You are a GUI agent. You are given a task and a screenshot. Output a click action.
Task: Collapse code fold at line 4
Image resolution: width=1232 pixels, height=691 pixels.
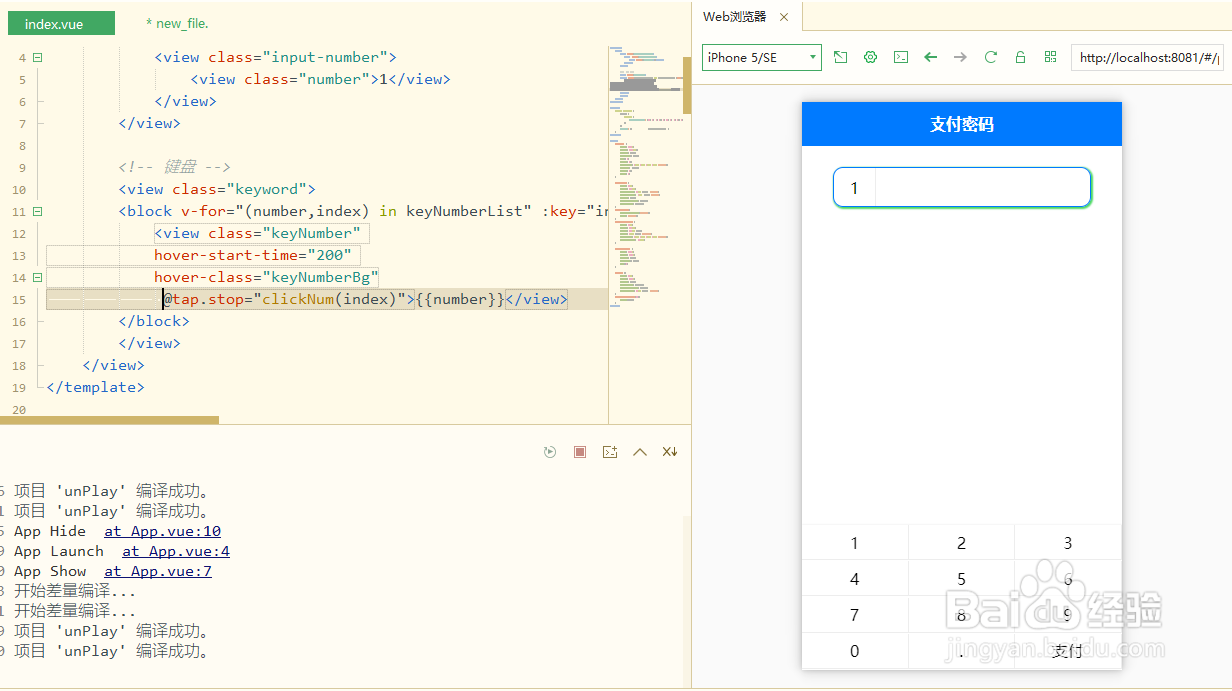[x=37, y=57]
